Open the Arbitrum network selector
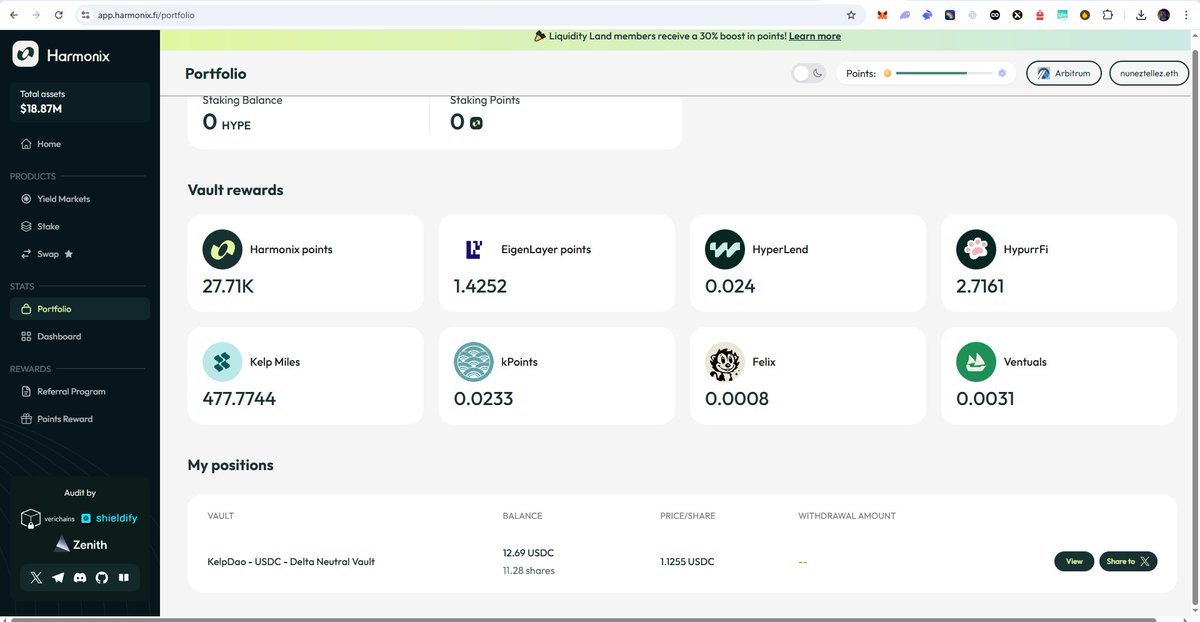 pos(1063,72)
